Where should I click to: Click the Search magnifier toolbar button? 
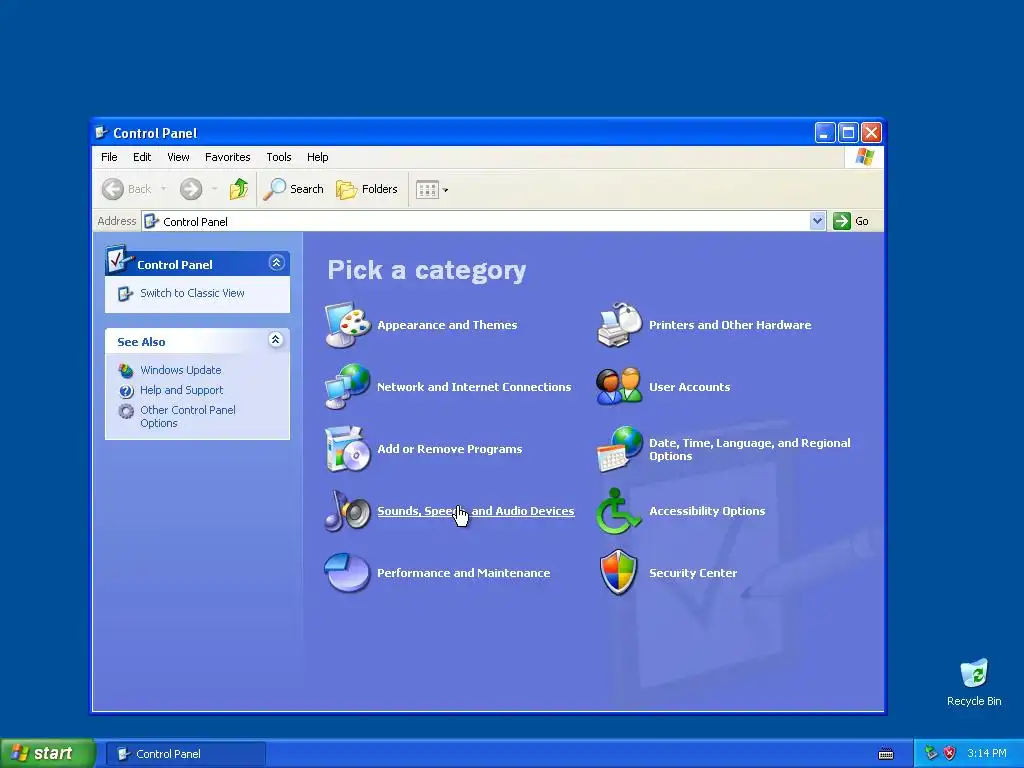pyautogui.click(x=293, y=189)
